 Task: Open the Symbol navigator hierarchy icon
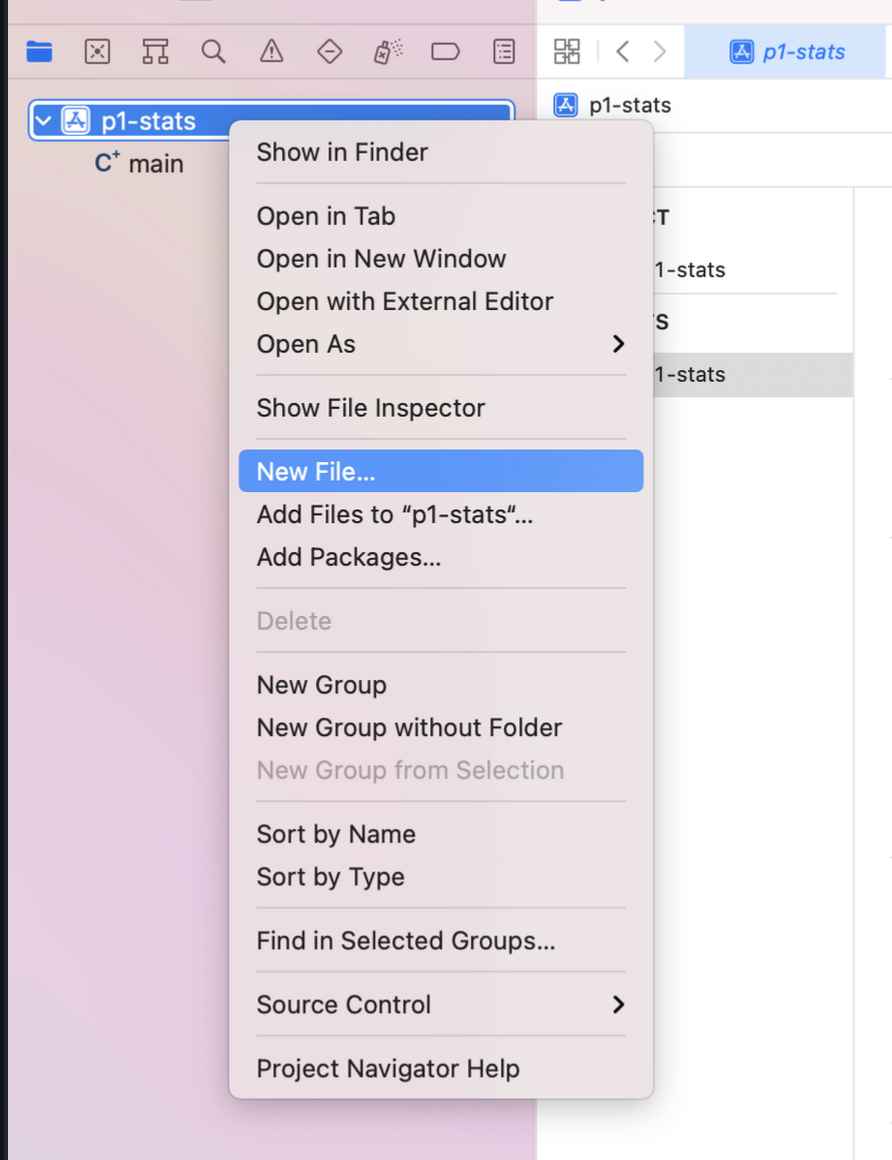(155, 51)
